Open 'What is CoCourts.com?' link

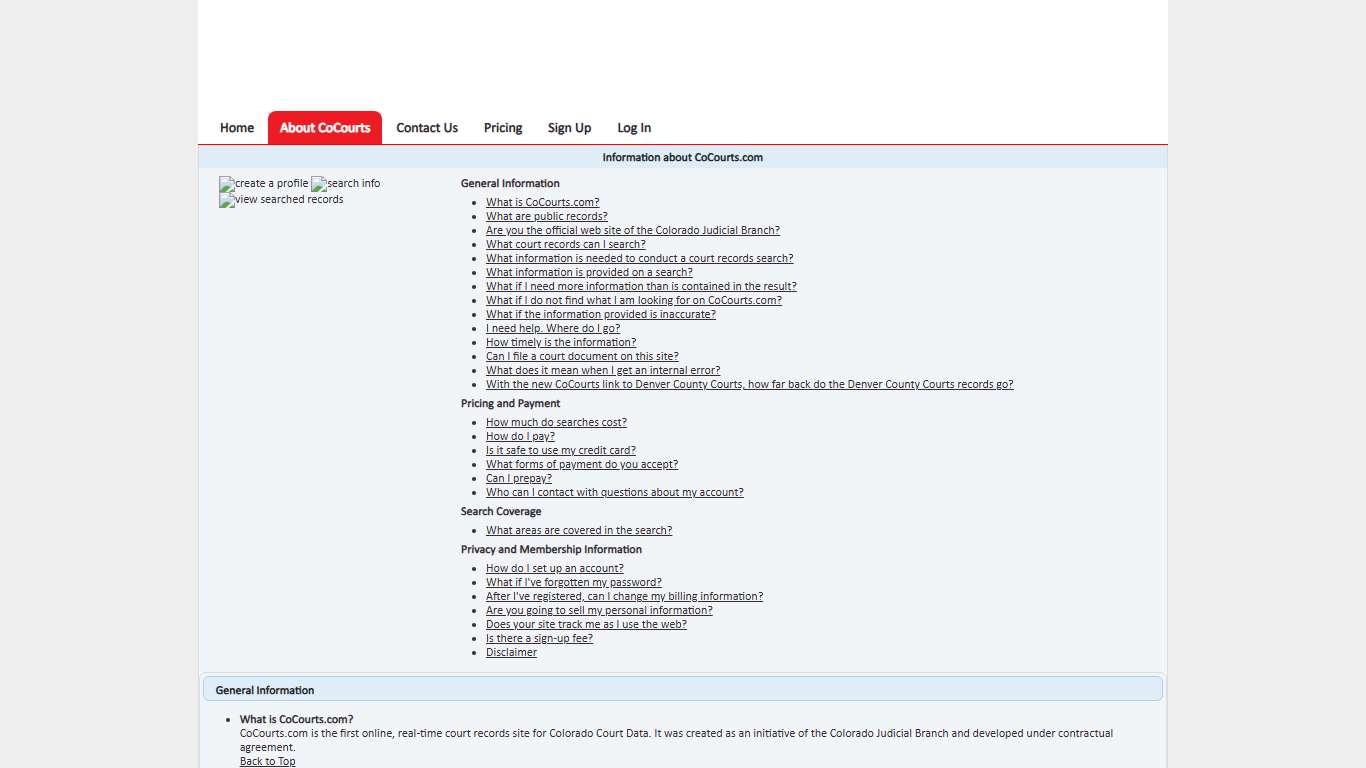(x=542, y=203)
